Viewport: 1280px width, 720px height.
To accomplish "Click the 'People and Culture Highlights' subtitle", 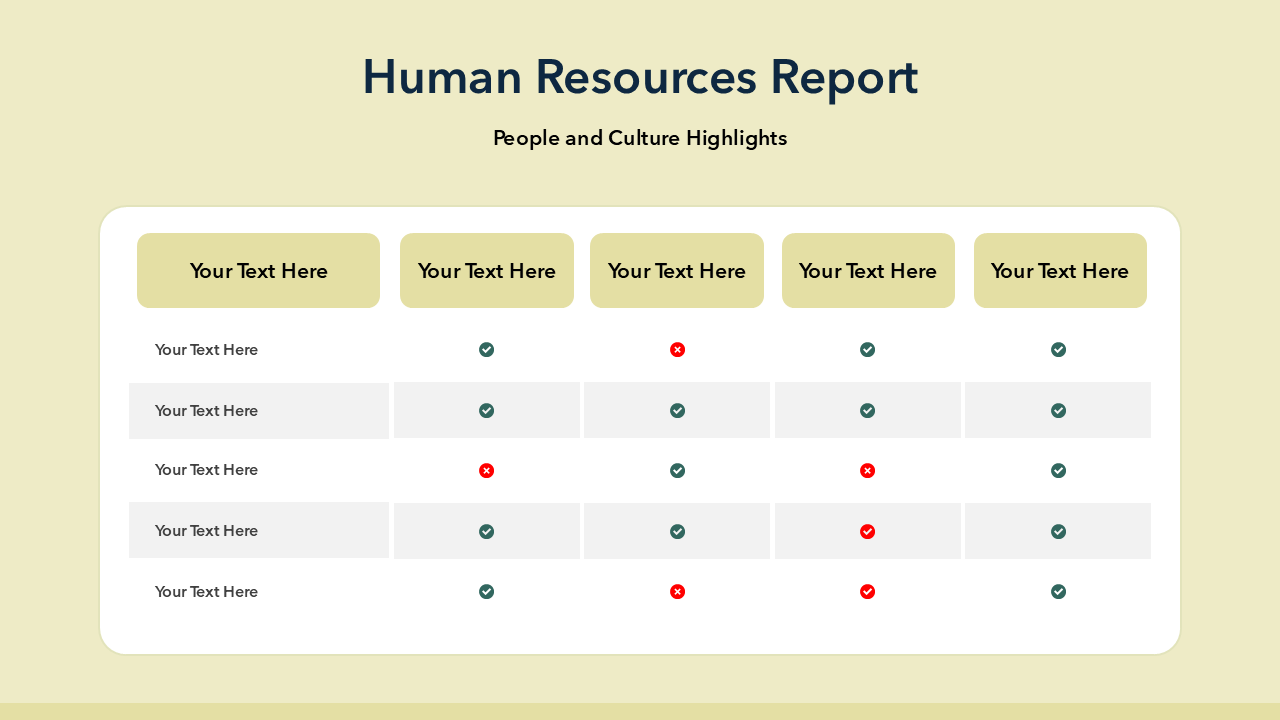I will [x=640, y=138].
